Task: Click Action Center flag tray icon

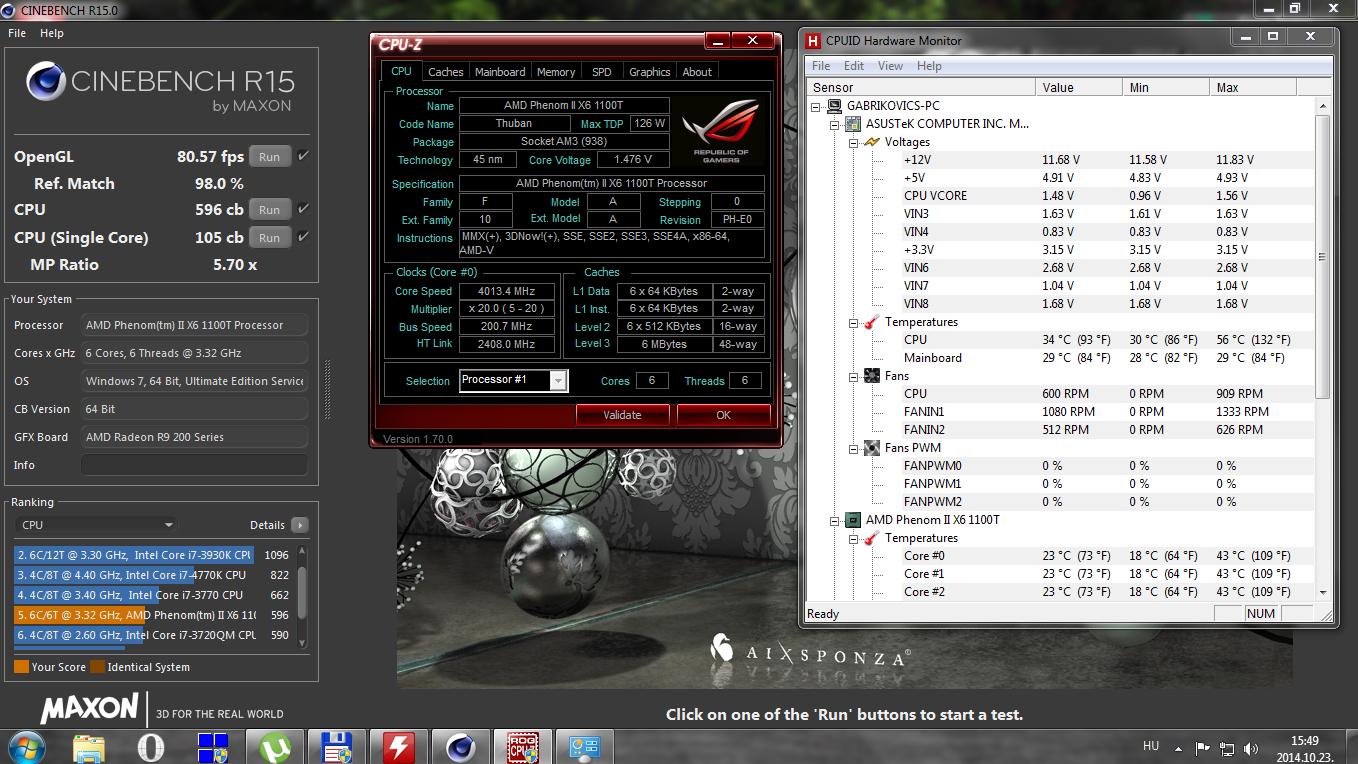Action: coord(1203,747)
